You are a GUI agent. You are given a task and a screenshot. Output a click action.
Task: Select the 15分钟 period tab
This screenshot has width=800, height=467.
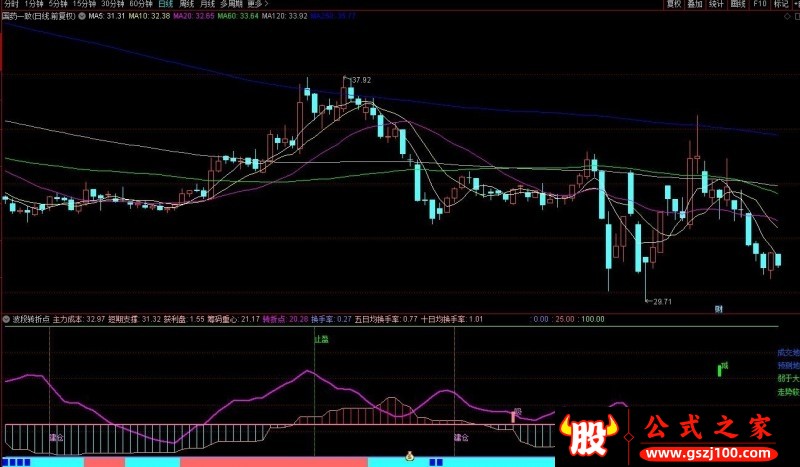click(84, 4)
